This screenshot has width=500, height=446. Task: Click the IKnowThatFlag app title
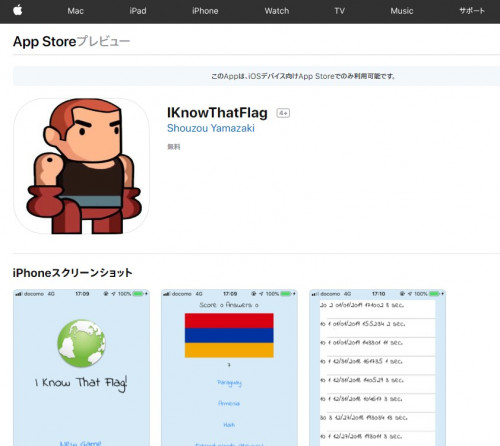217,113
